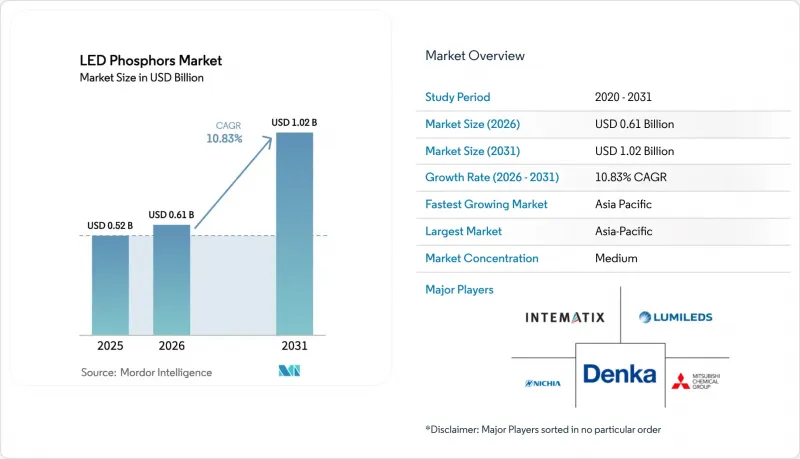Select the 2025 market size bar
The width and height of the screenshot is (800, 459).
click(x=110, y=285)
